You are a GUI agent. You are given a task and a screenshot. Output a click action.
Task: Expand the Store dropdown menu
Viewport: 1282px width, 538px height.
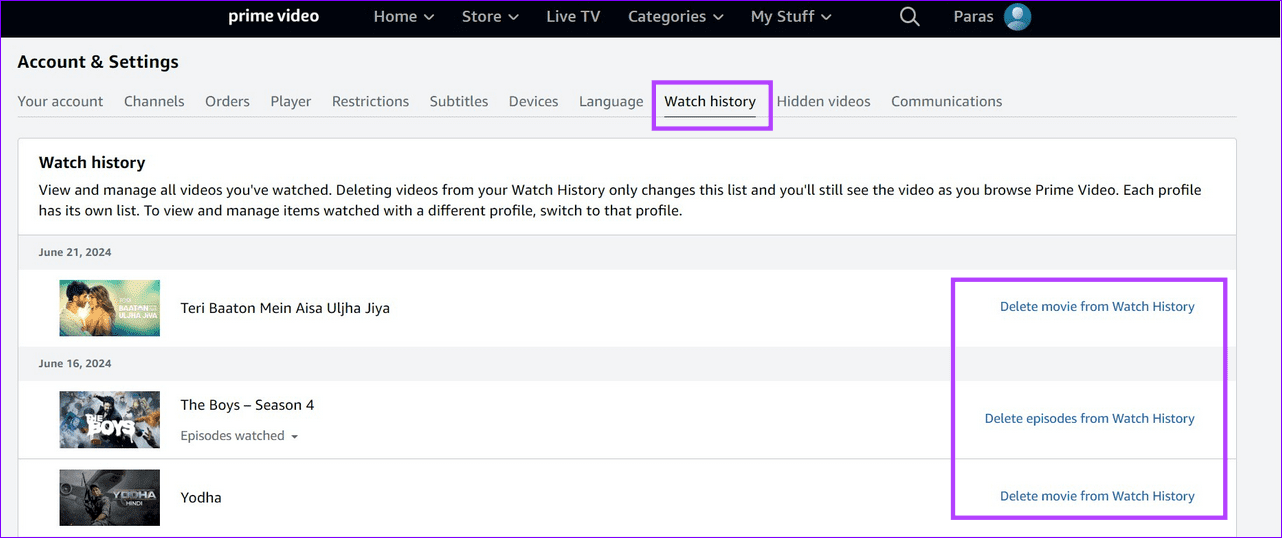pos(490,17)
